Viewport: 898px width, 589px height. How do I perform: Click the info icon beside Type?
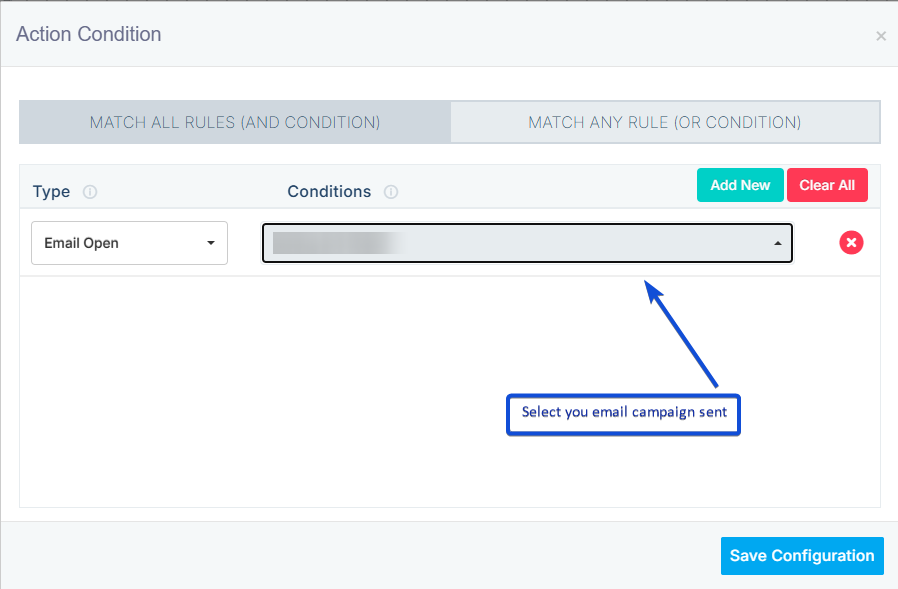point(90,192)
